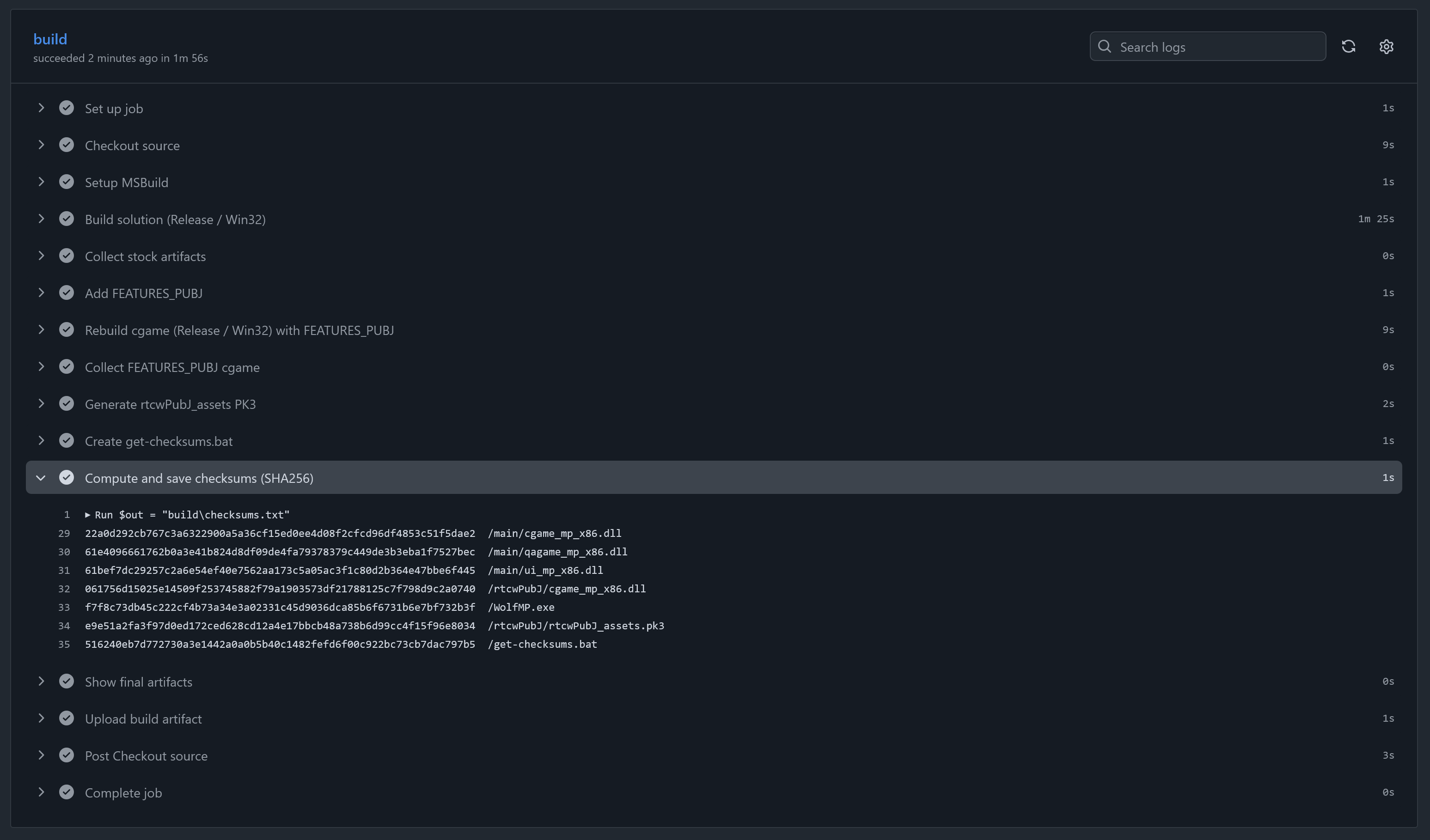Viewport: 1430px width, 840px height.
Task: Open the log settings gear icon
Action: pos(1386,47)
